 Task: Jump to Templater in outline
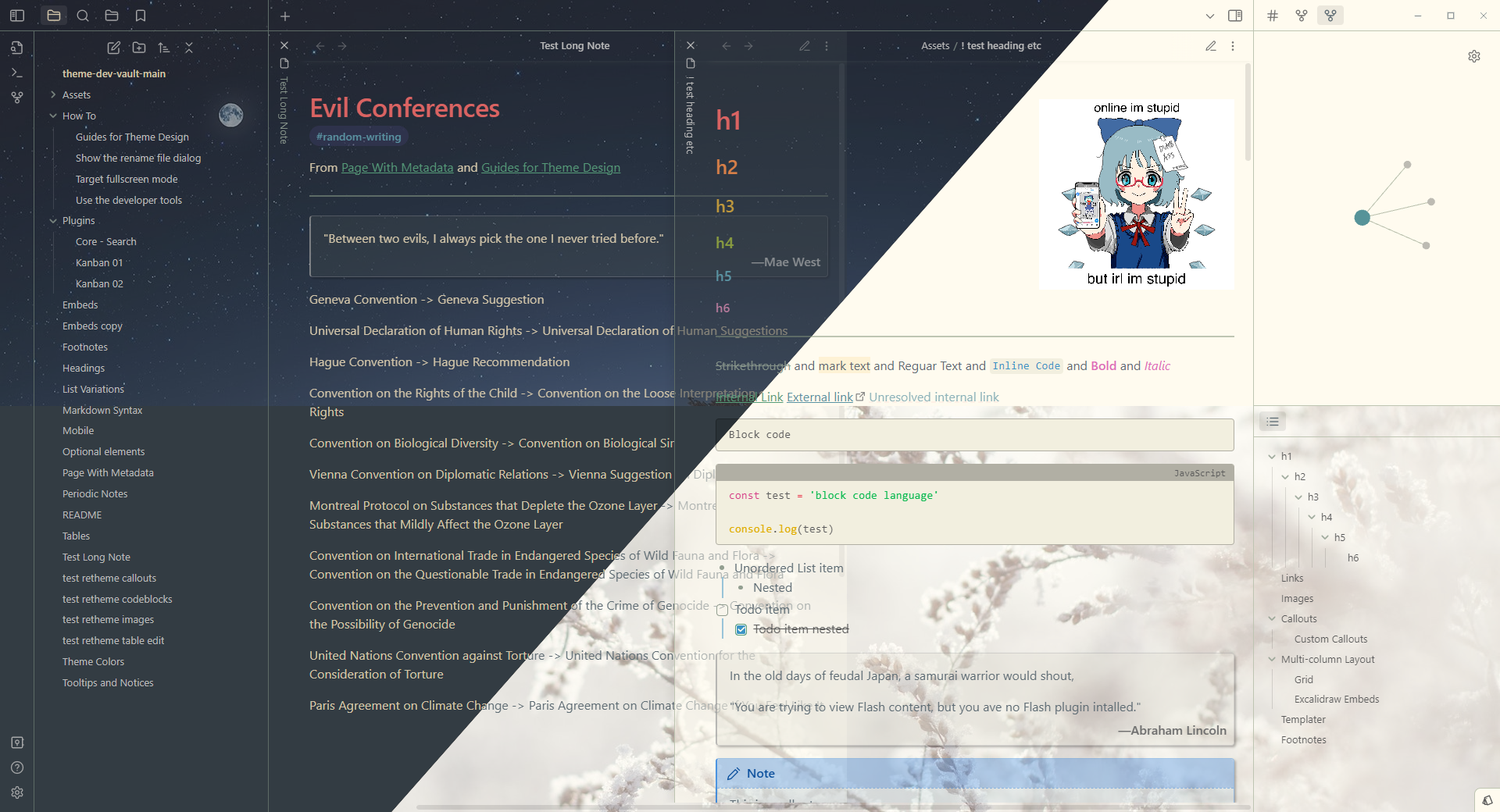click(1303, 720)
